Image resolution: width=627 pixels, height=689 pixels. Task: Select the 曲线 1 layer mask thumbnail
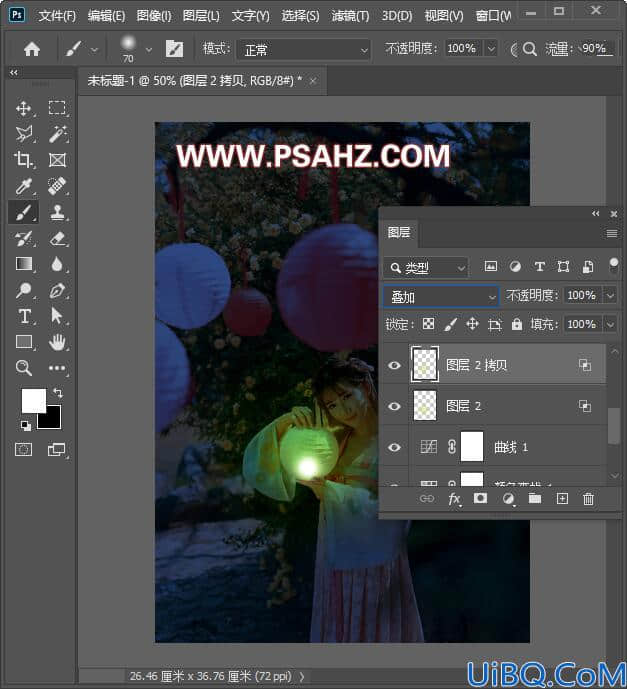tap(472, 446)
